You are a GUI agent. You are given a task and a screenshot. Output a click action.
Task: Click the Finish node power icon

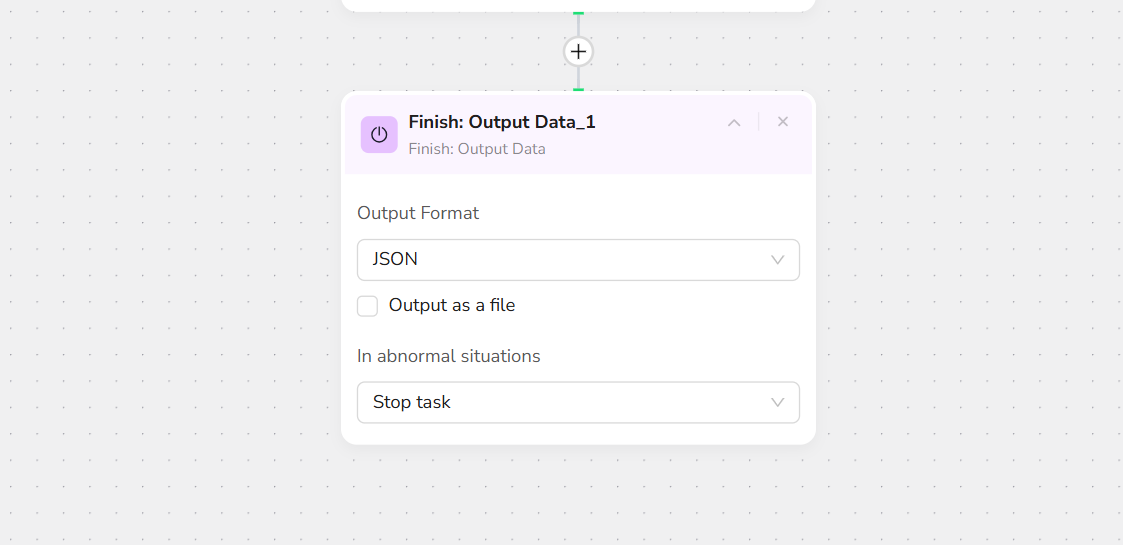[x=379, y=135]
